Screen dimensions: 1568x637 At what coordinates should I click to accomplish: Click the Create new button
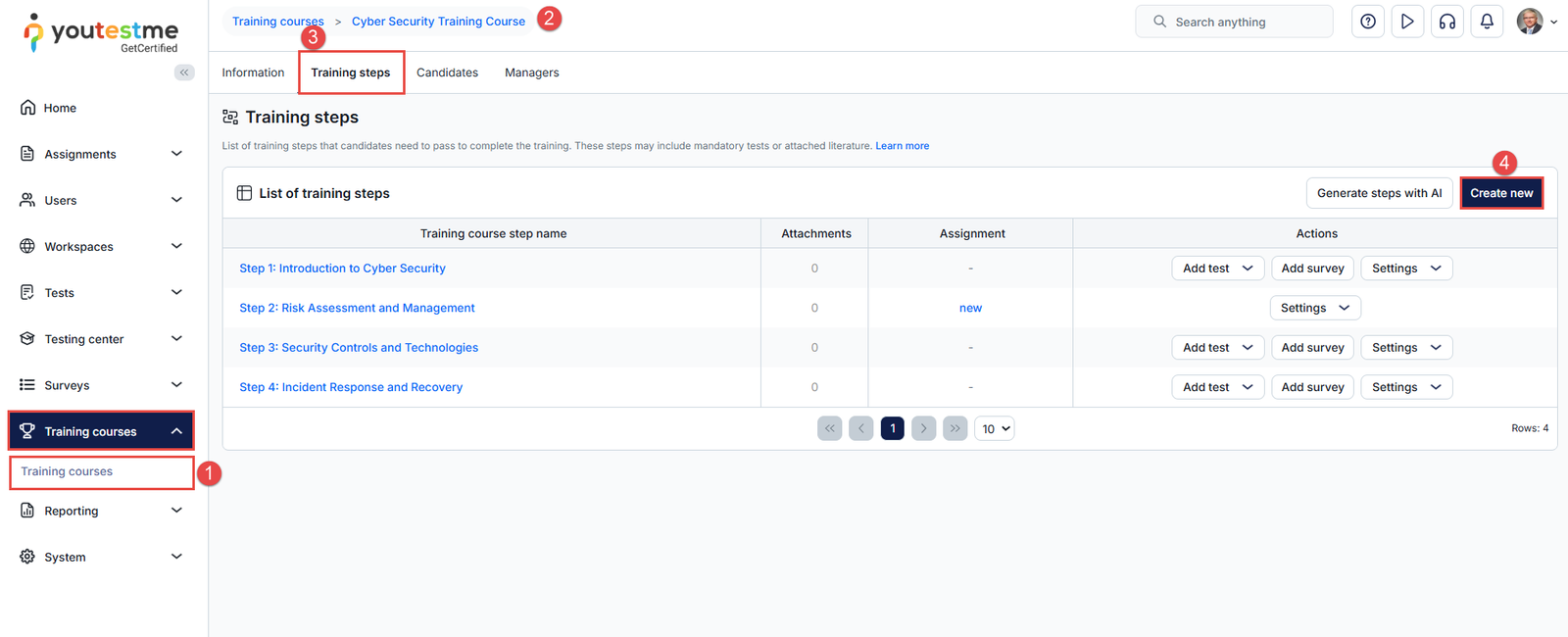click(1500, 193)
